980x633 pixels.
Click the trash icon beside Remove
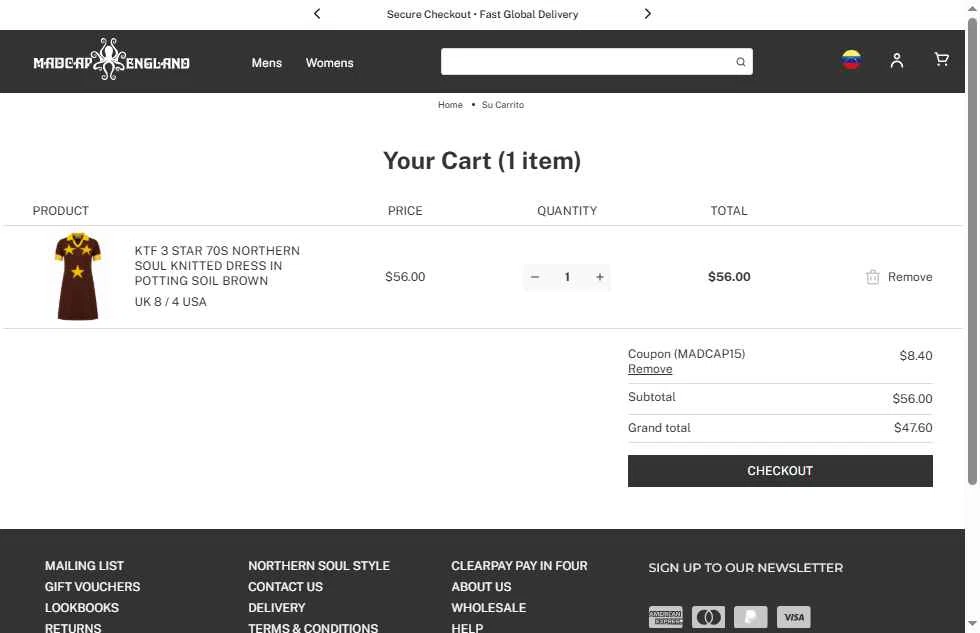click(872, 277)
